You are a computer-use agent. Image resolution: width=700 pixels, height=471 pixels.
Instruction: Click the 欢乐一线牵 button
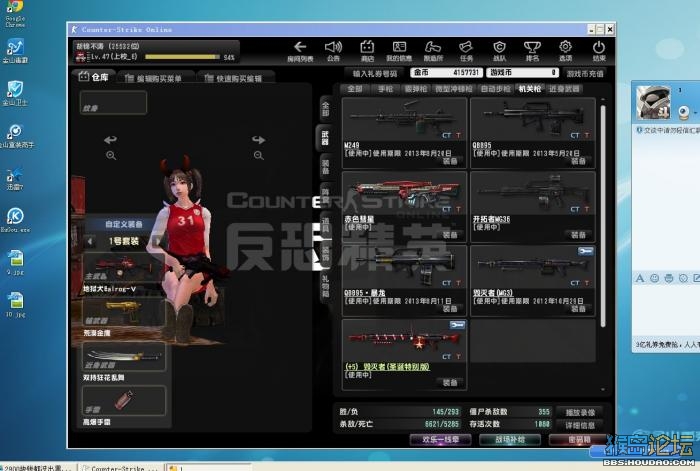click(x=440, y=440)
